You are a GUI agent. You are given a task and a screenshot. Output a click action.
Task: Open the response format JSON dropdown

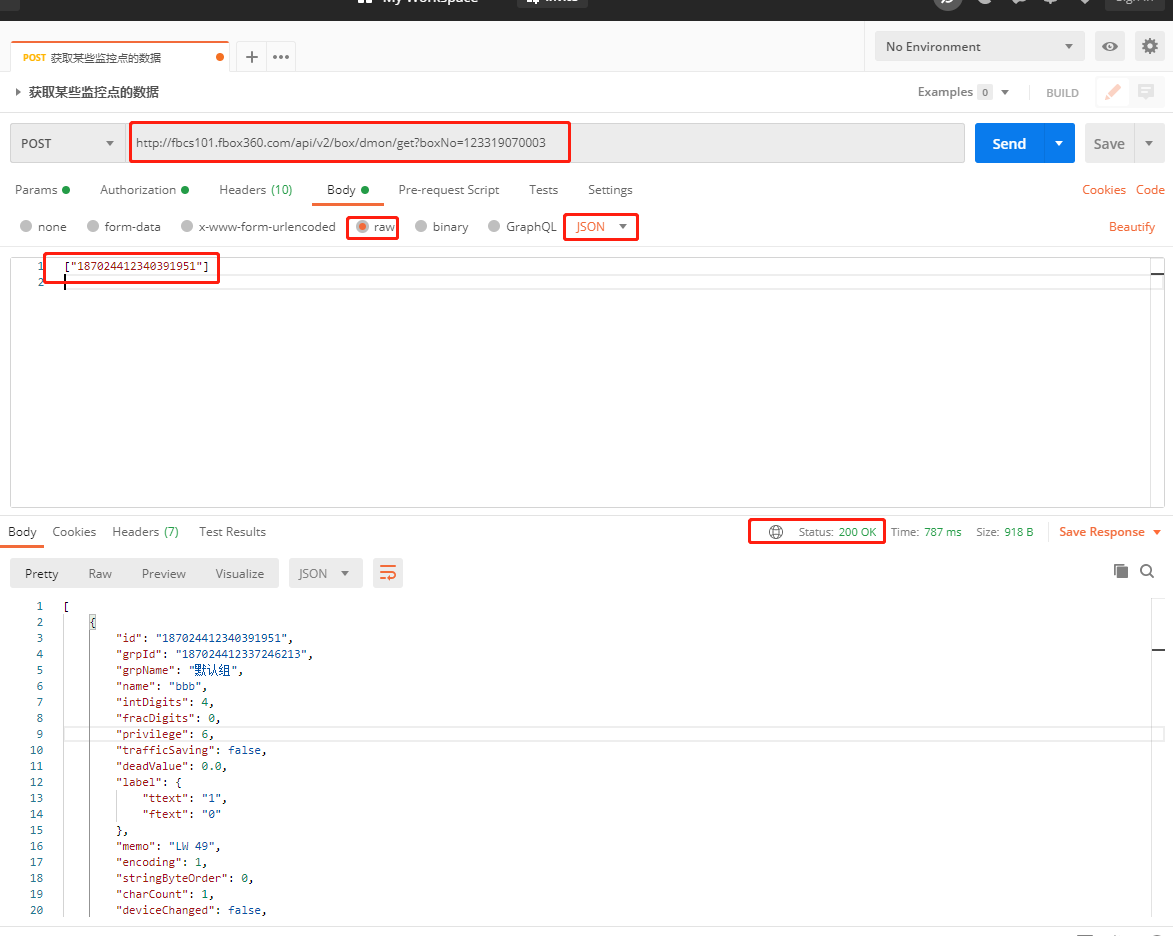(x=325, y=573)
